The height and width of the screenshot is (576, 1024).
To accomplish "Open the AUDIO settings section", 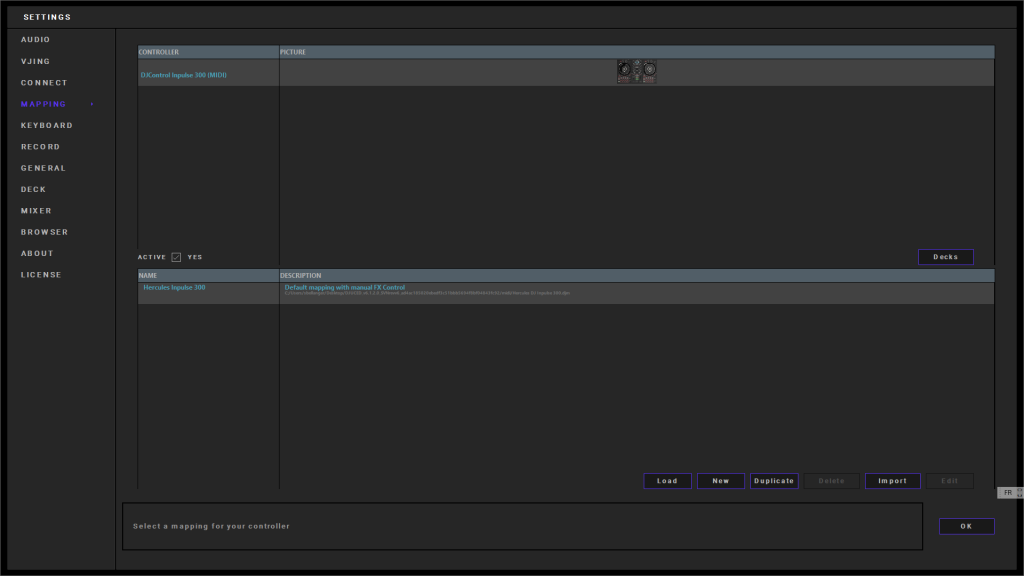I will click(36, 40).
